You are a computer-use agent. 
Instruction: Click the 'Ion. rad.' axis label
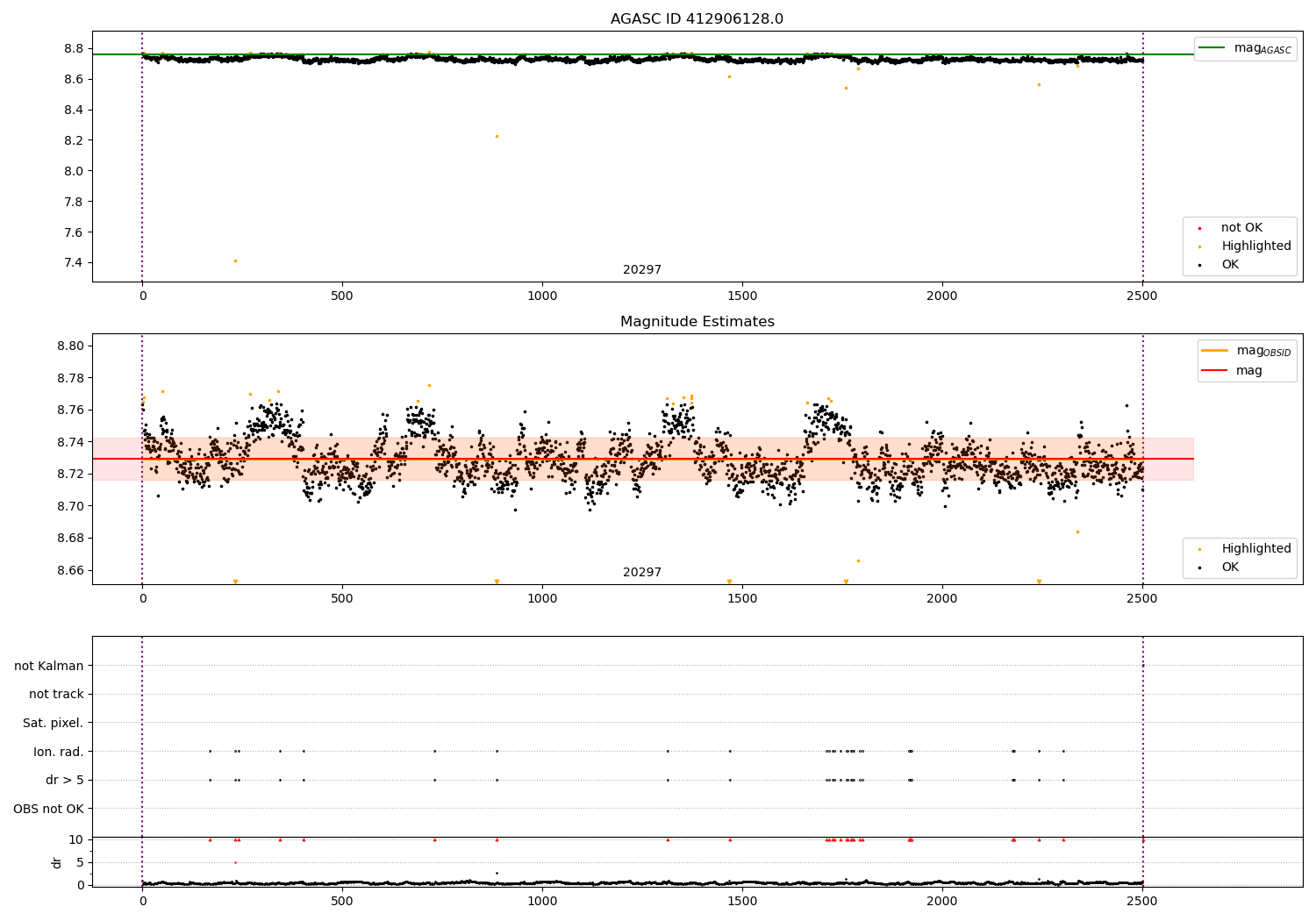click(x=59, y=752)
